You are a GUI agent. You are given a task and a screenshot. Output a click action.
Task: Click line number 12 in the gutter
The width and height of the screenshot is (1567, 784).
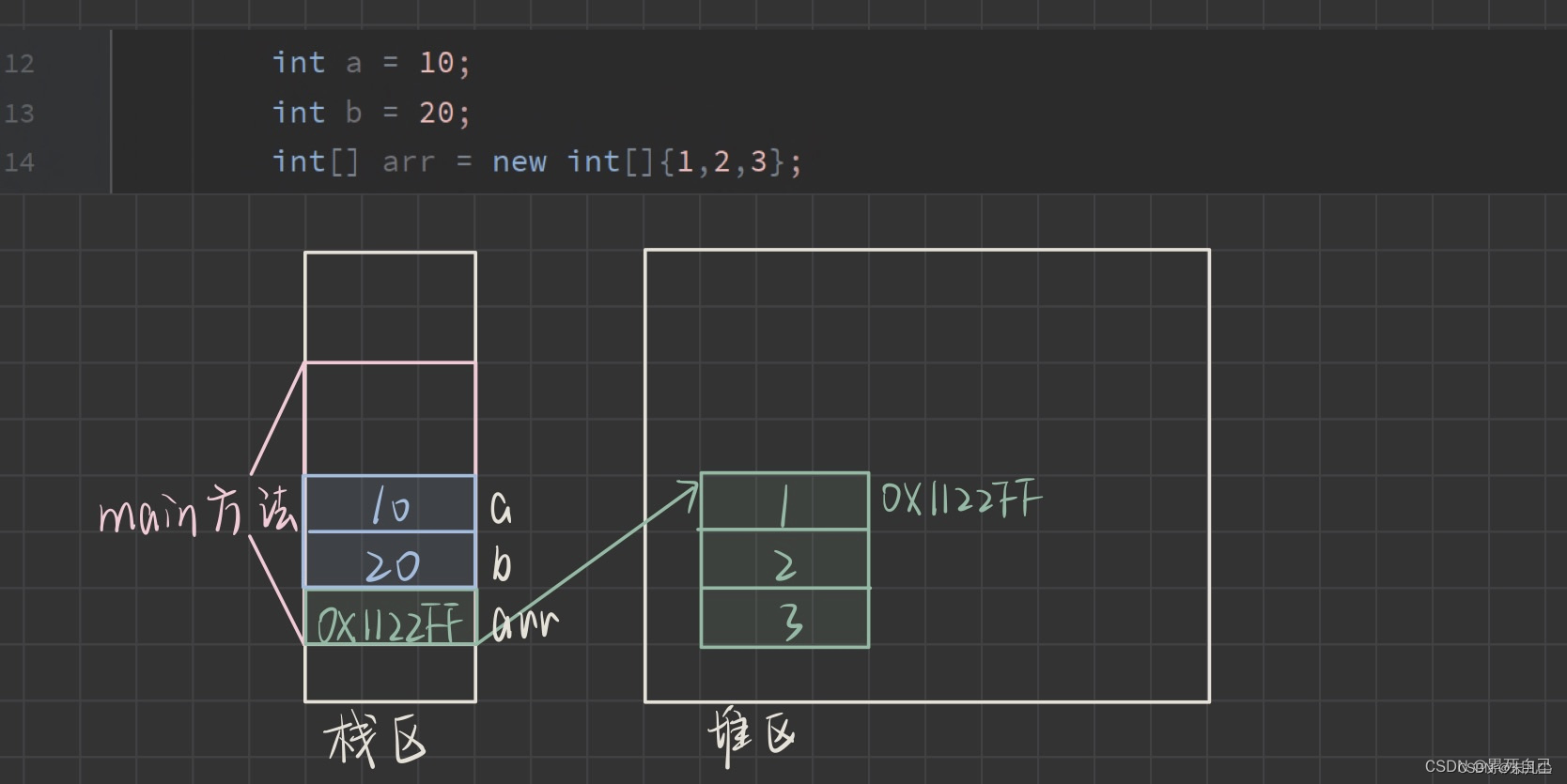click(19, 64)
